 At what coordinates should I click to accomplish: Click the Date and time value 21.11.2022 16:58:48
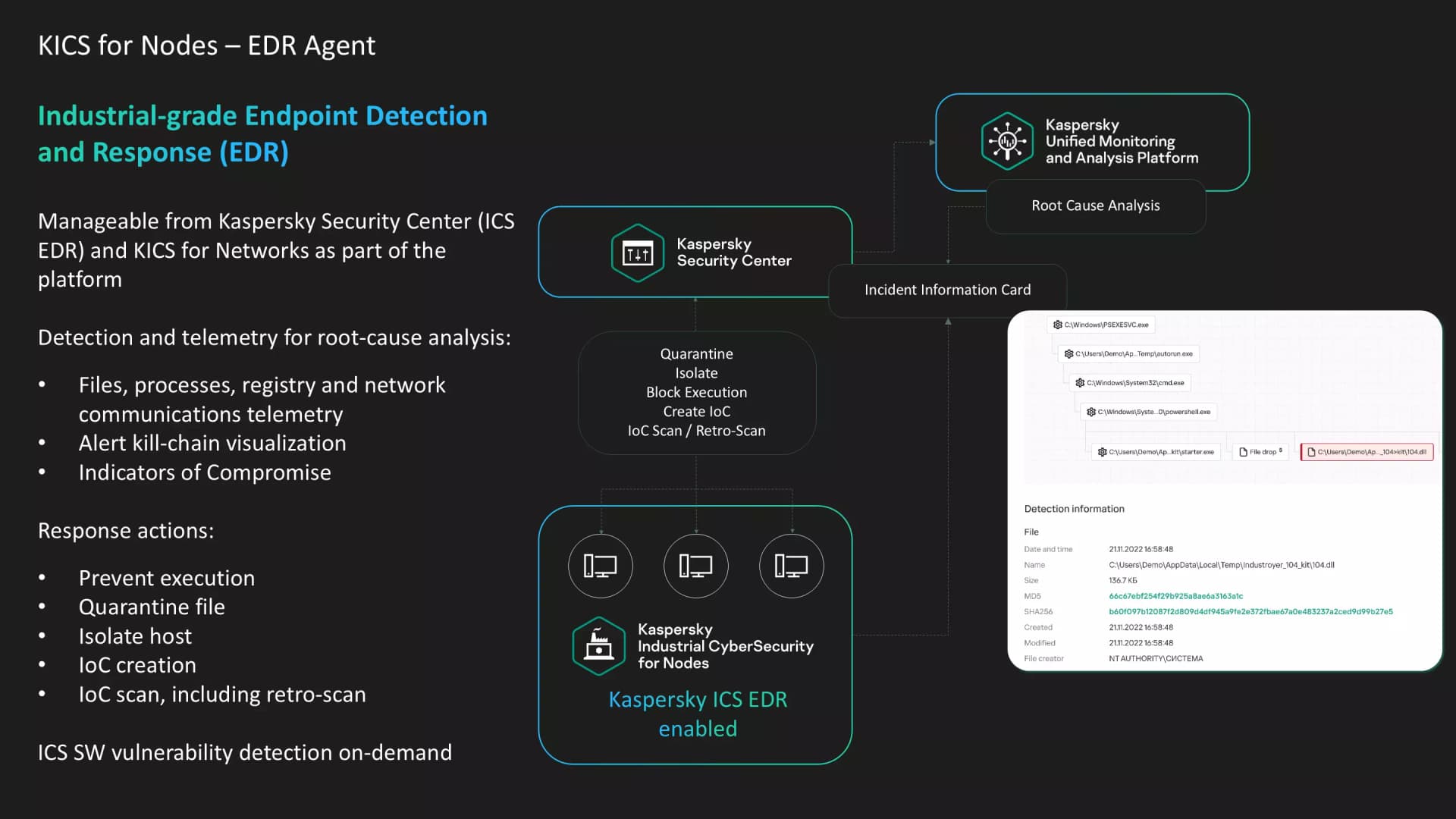[1141, 549]
